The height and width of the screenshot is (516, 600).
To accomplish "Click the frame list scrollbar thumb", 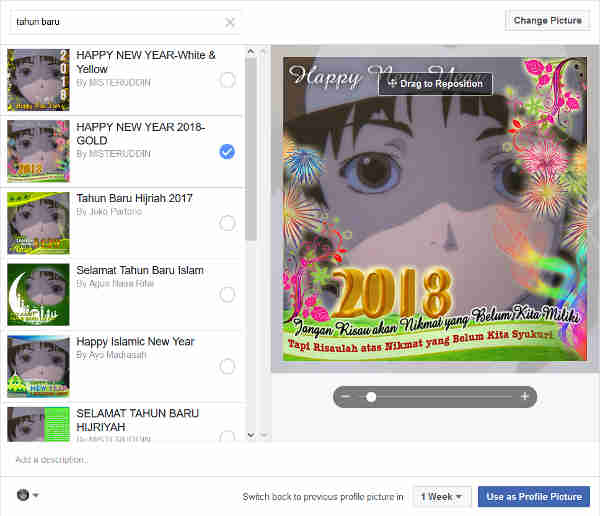I will pos(251,149).
